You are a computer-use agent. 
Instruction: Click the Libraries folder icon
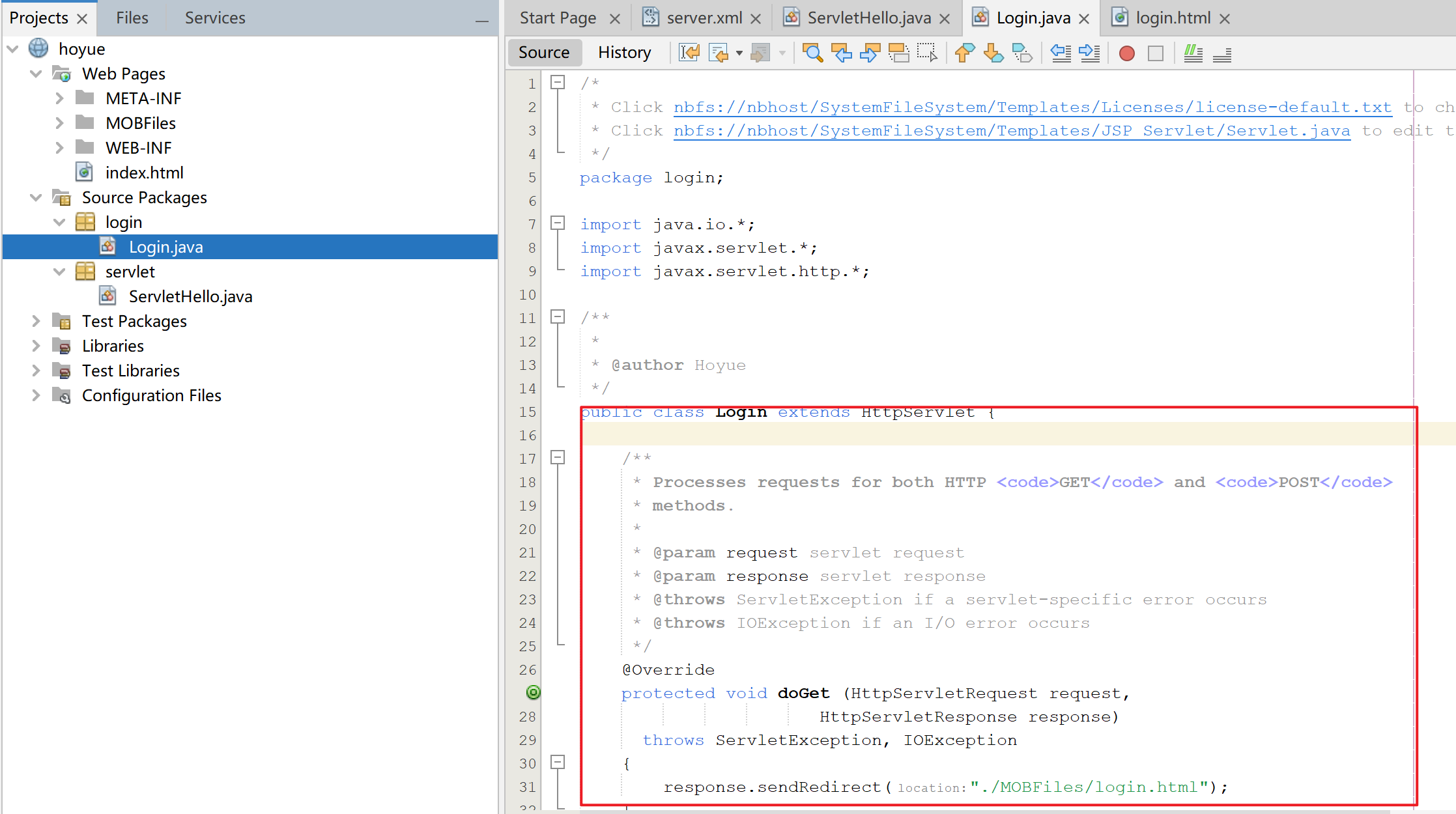[62, 346]
